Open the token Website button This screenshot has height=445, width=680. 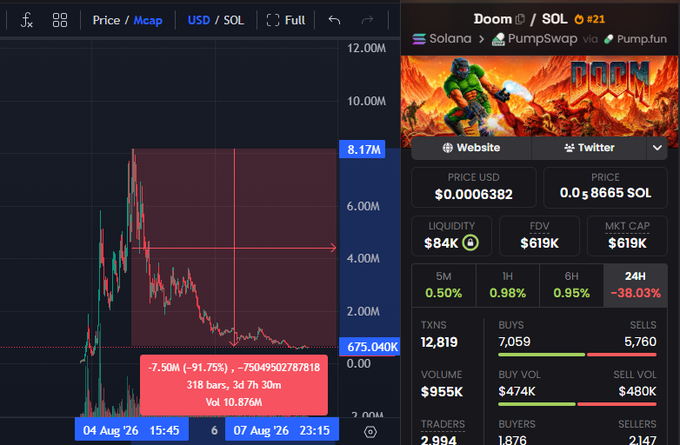coord(471,147)
